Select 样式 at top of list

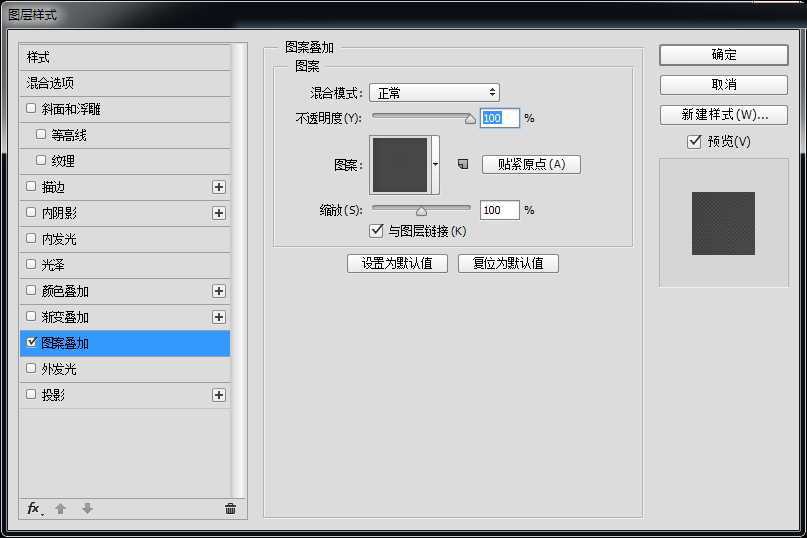click(x=38, y=57)
